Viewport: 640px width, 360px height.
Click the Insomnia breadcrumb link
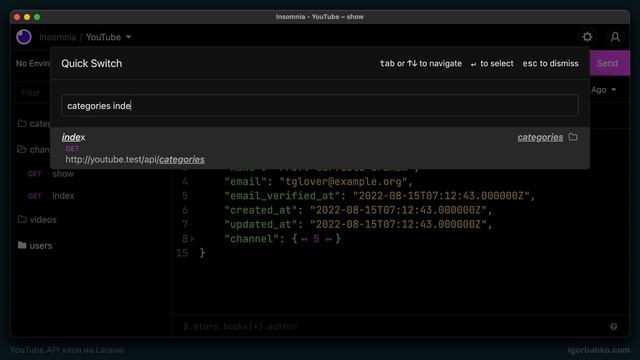pyautogui.click(x=58, y=37)
